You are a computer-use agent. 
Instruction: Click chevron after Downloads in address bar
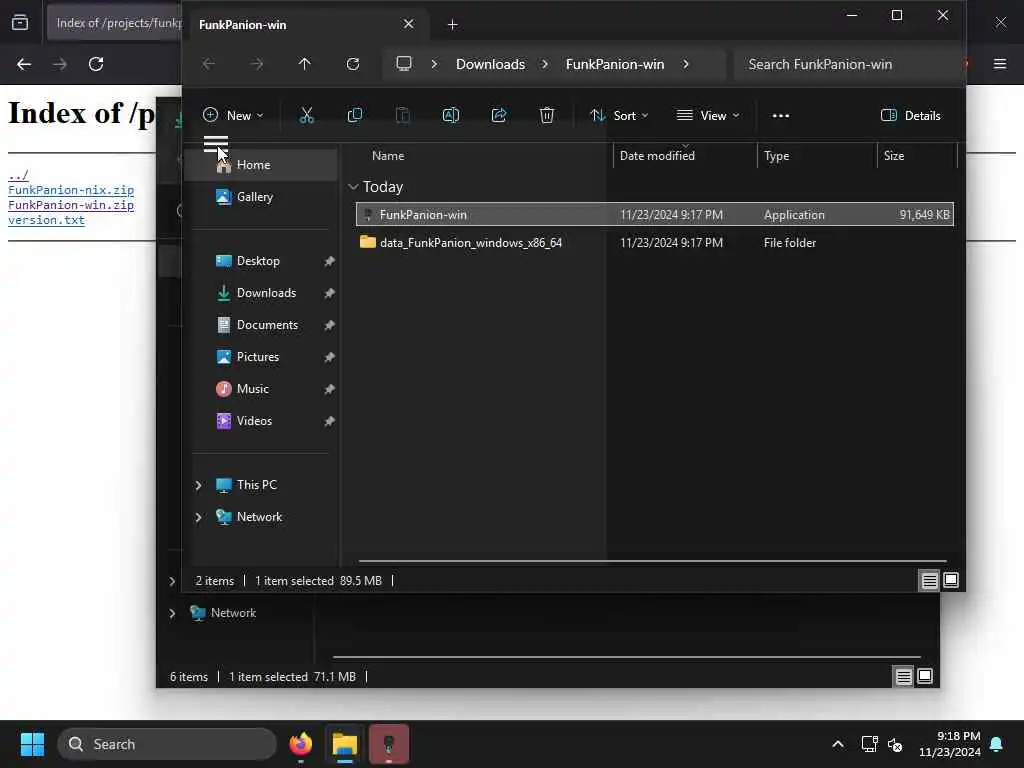(545, 64)
